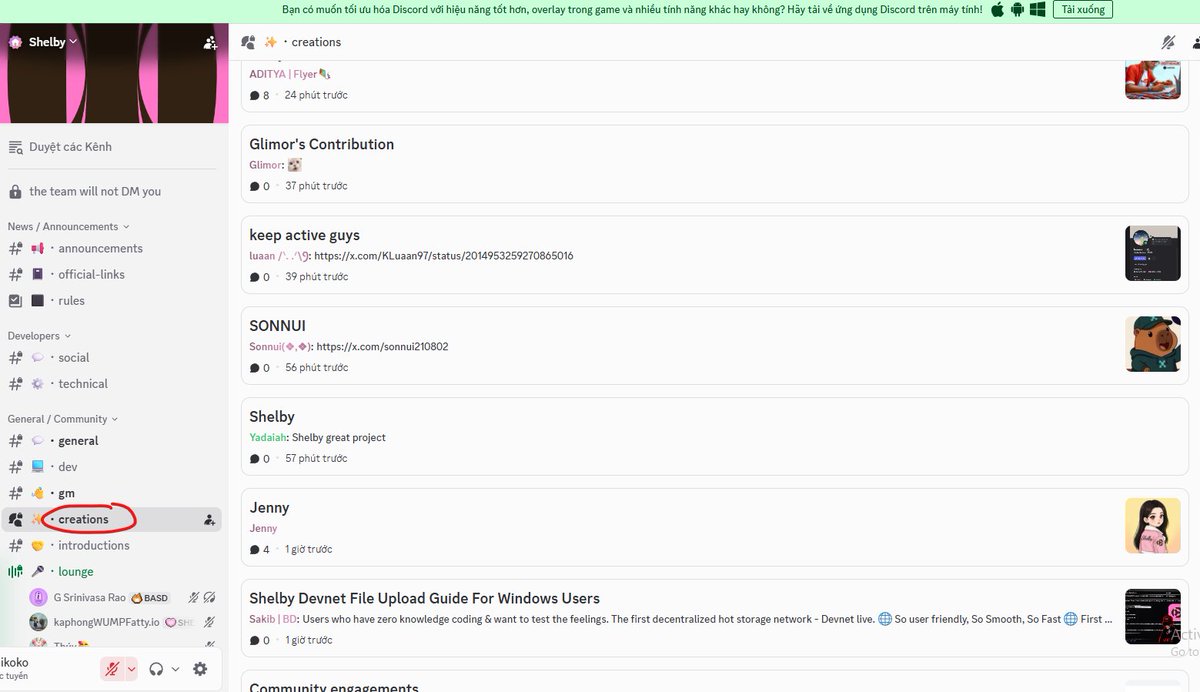Click the '56 phút trước' timestamp on SONNUI
The image size is (1200, 692).
coord(317,368)
